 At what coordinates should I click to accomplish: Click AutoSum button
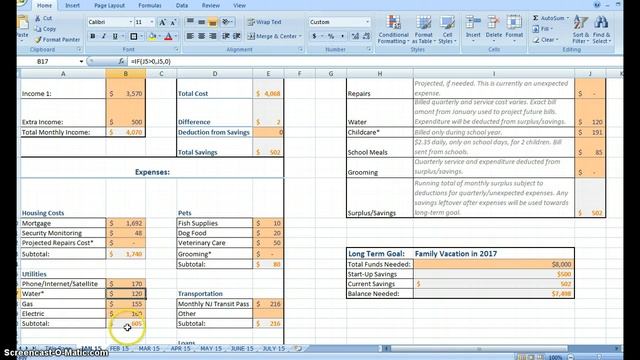(550, 18)
